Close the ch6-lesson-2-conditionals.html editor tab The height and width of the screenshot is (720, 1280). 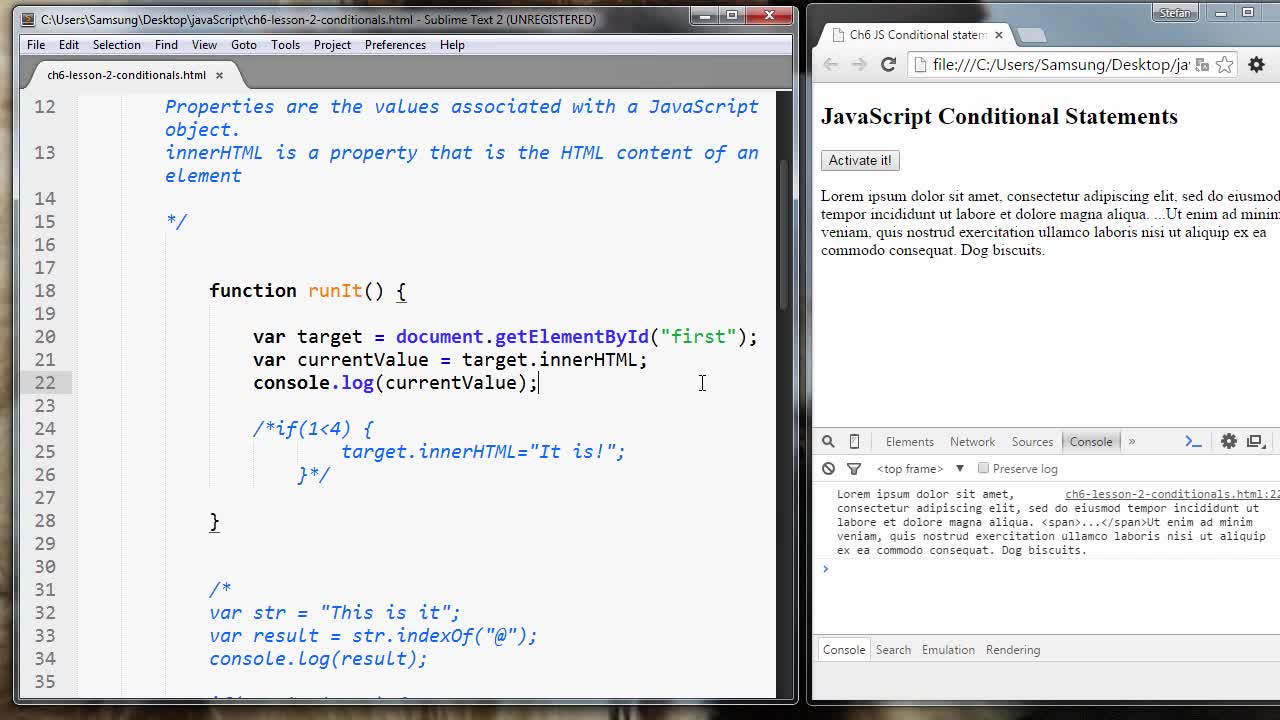(219, 75)
